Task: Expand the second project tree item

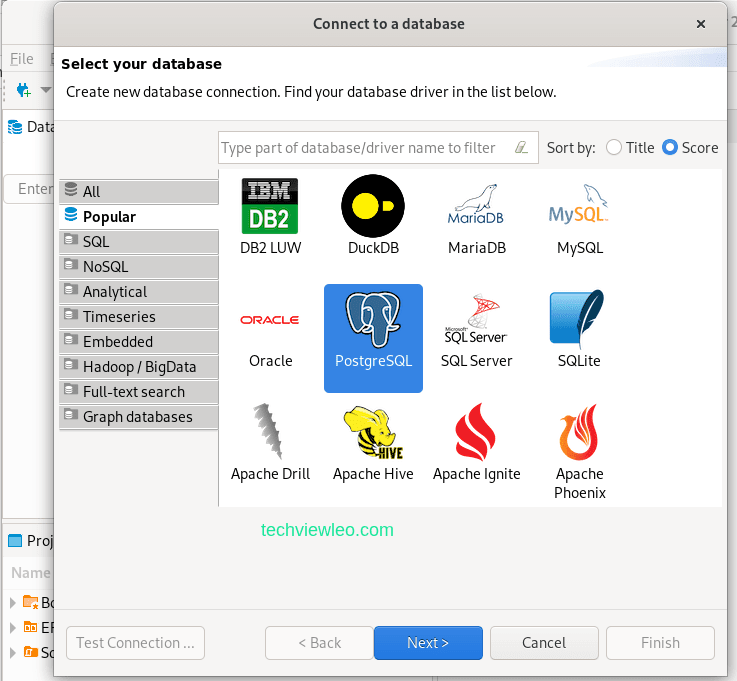Action: coord(13,627)
